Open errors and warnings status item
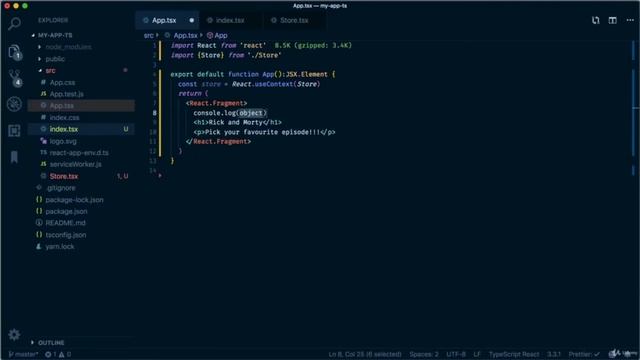 [58, 354]
